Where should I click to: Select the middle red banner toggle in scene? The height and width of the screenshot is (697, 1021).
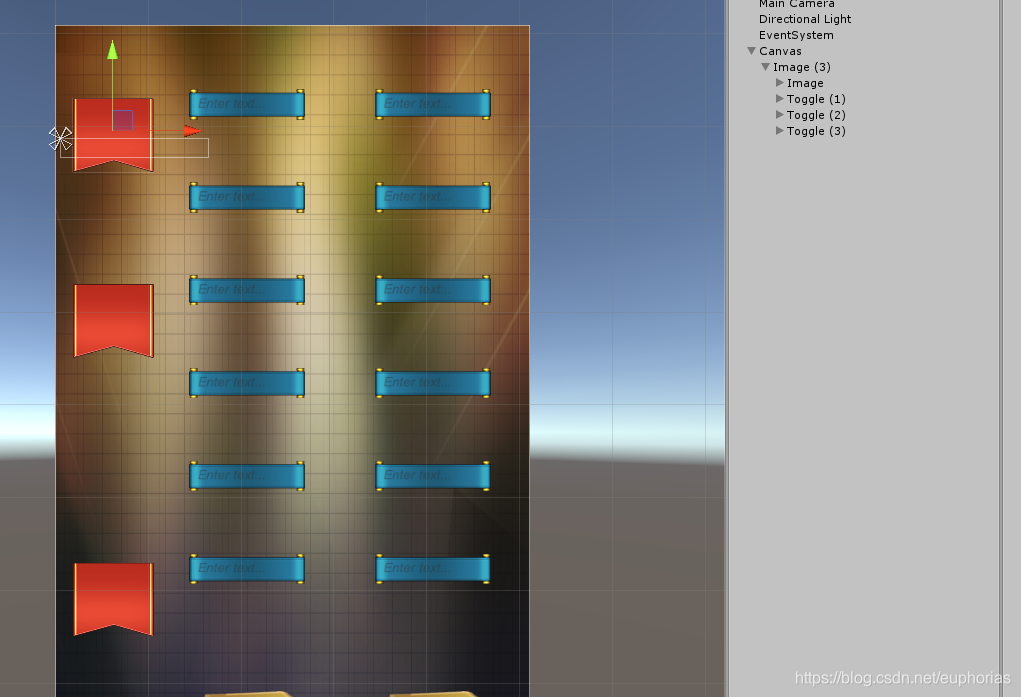(x=114, y=320)
